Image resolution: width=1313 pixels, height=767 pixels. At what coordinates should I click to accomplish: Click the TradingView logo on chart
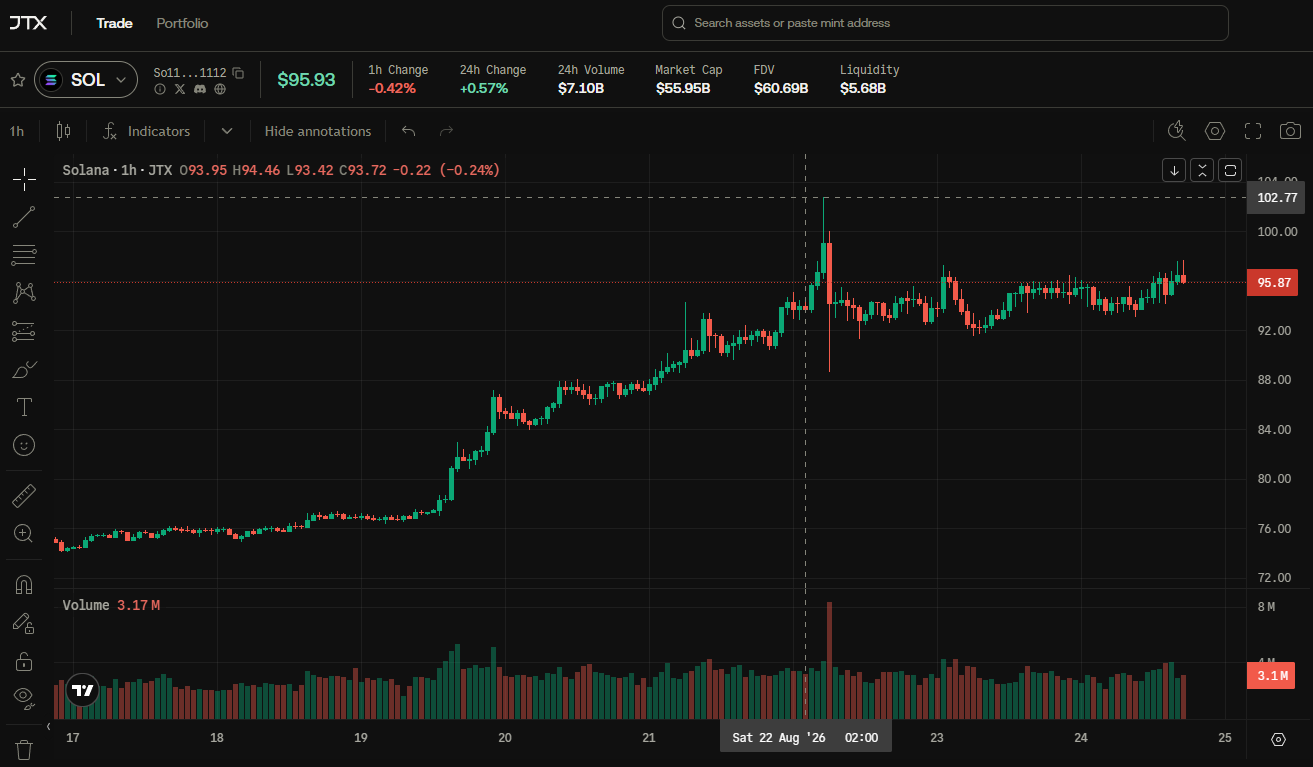pos(83,690)
